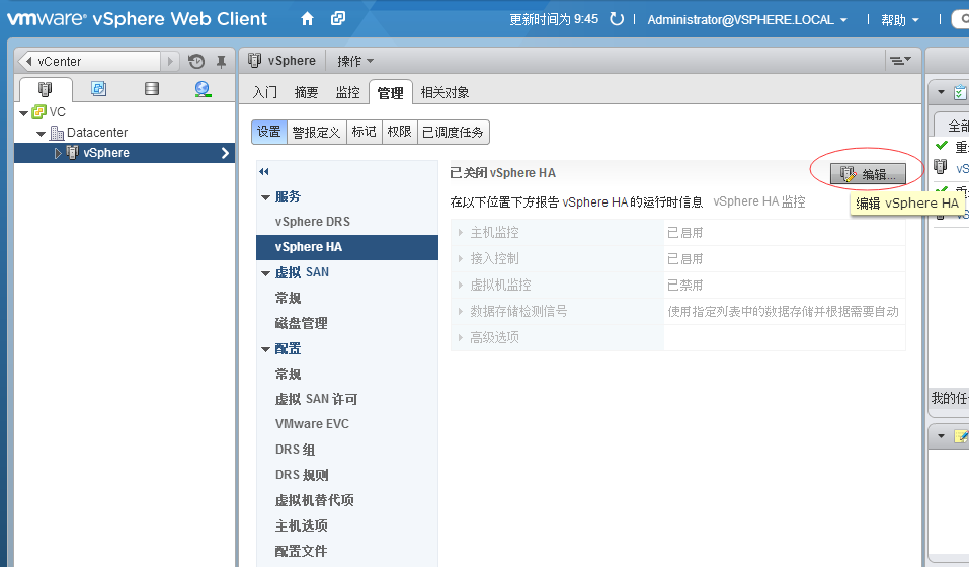
Task: Open the navigation history clock icon
Action: [196, 61]
